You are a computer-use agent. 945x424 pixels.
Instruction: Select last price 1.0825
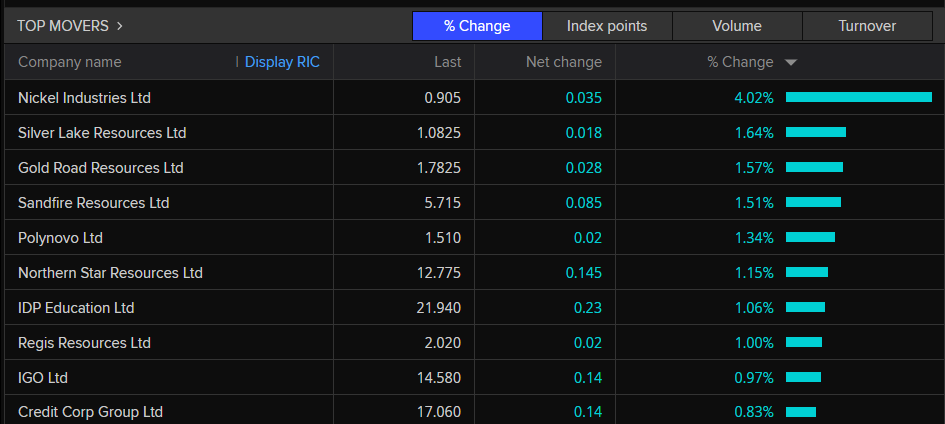439,132
